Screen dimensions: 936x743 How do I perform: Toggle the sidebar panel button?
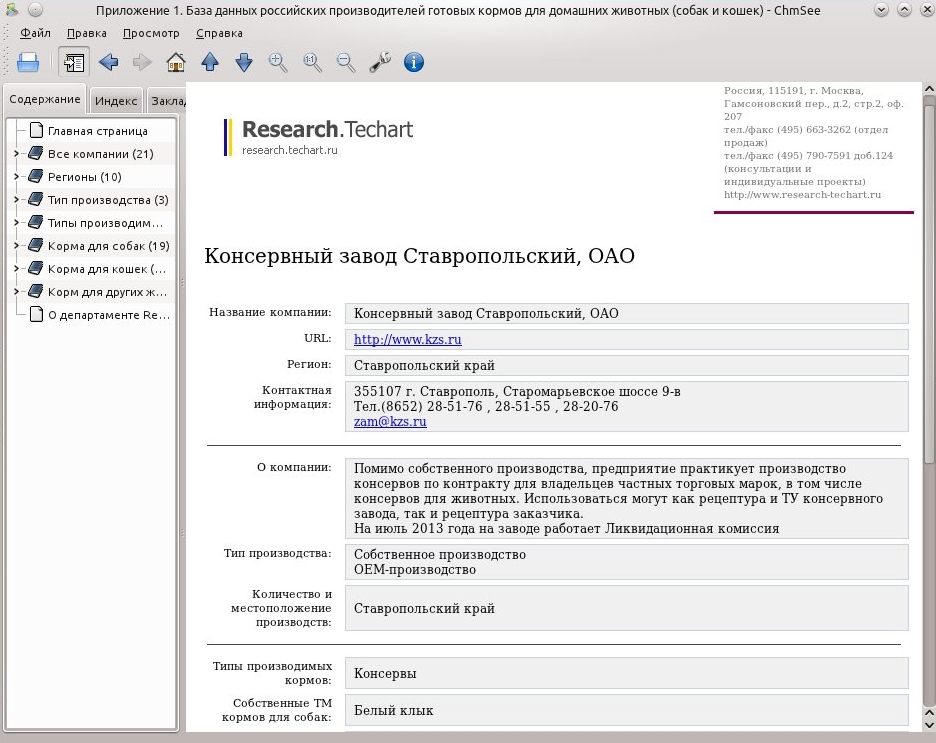(x=74, y=62)
